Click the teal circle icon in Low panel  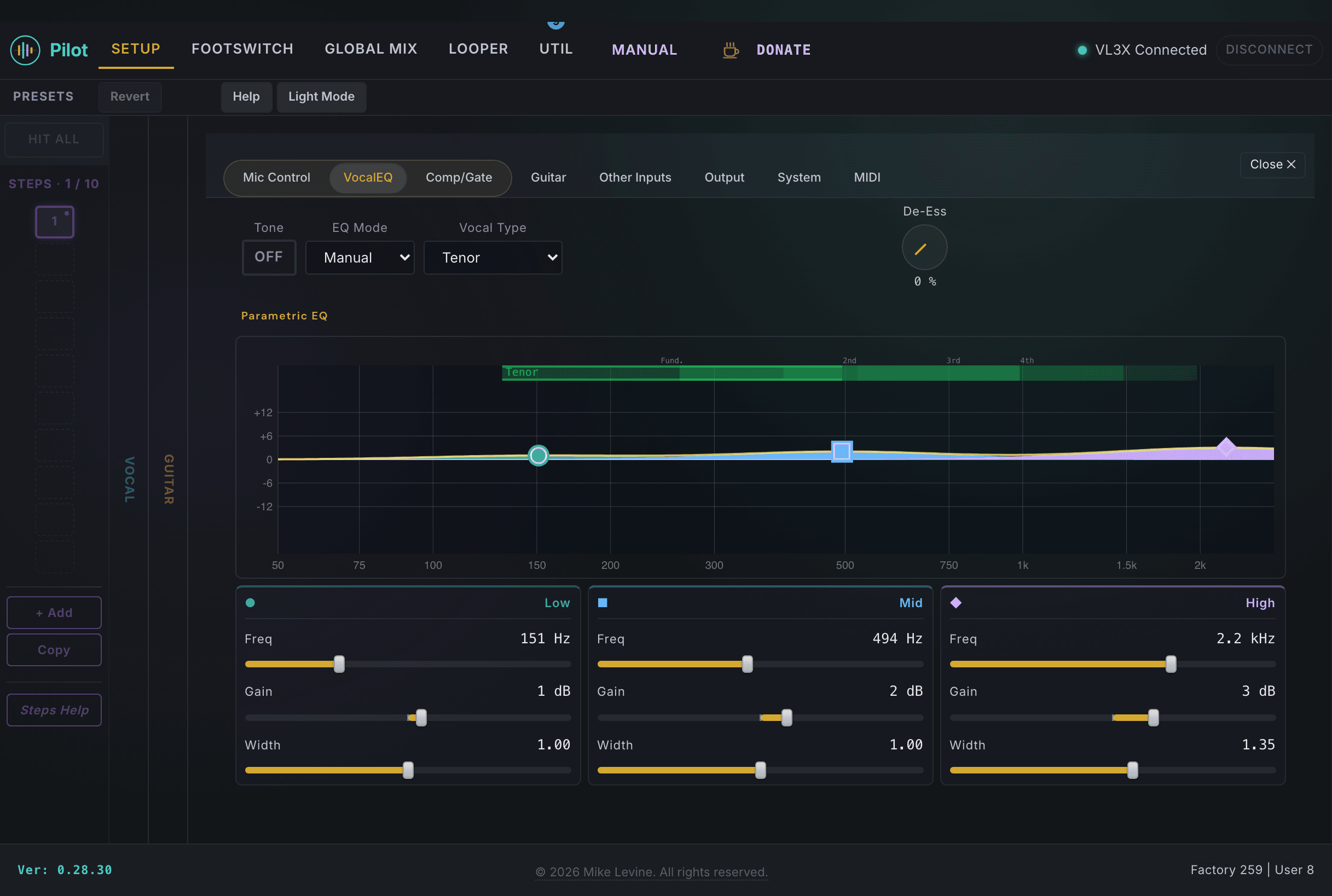point(251,603)
